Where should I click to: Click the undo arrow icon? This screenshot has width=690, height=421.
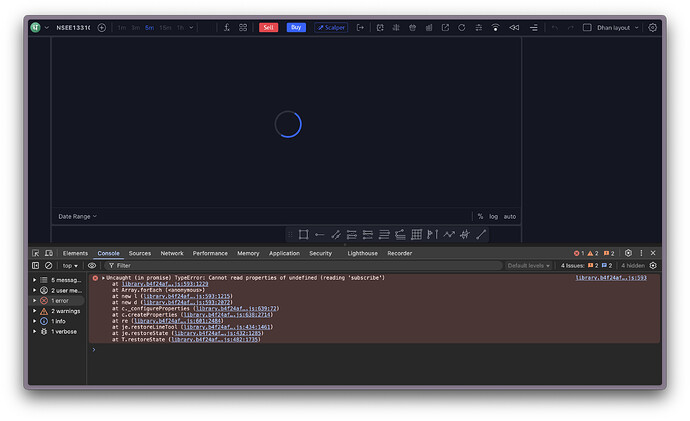click(x=554, y=28)
